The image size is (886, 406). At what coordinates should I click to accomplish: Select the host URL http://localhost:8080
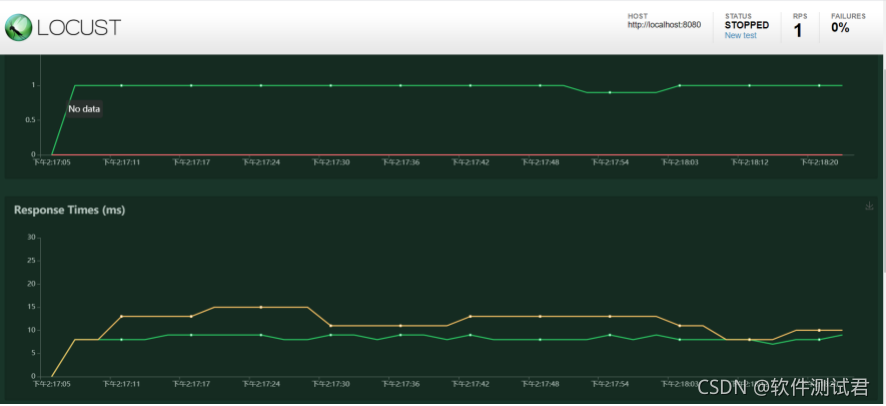click(x=664, y=25)
